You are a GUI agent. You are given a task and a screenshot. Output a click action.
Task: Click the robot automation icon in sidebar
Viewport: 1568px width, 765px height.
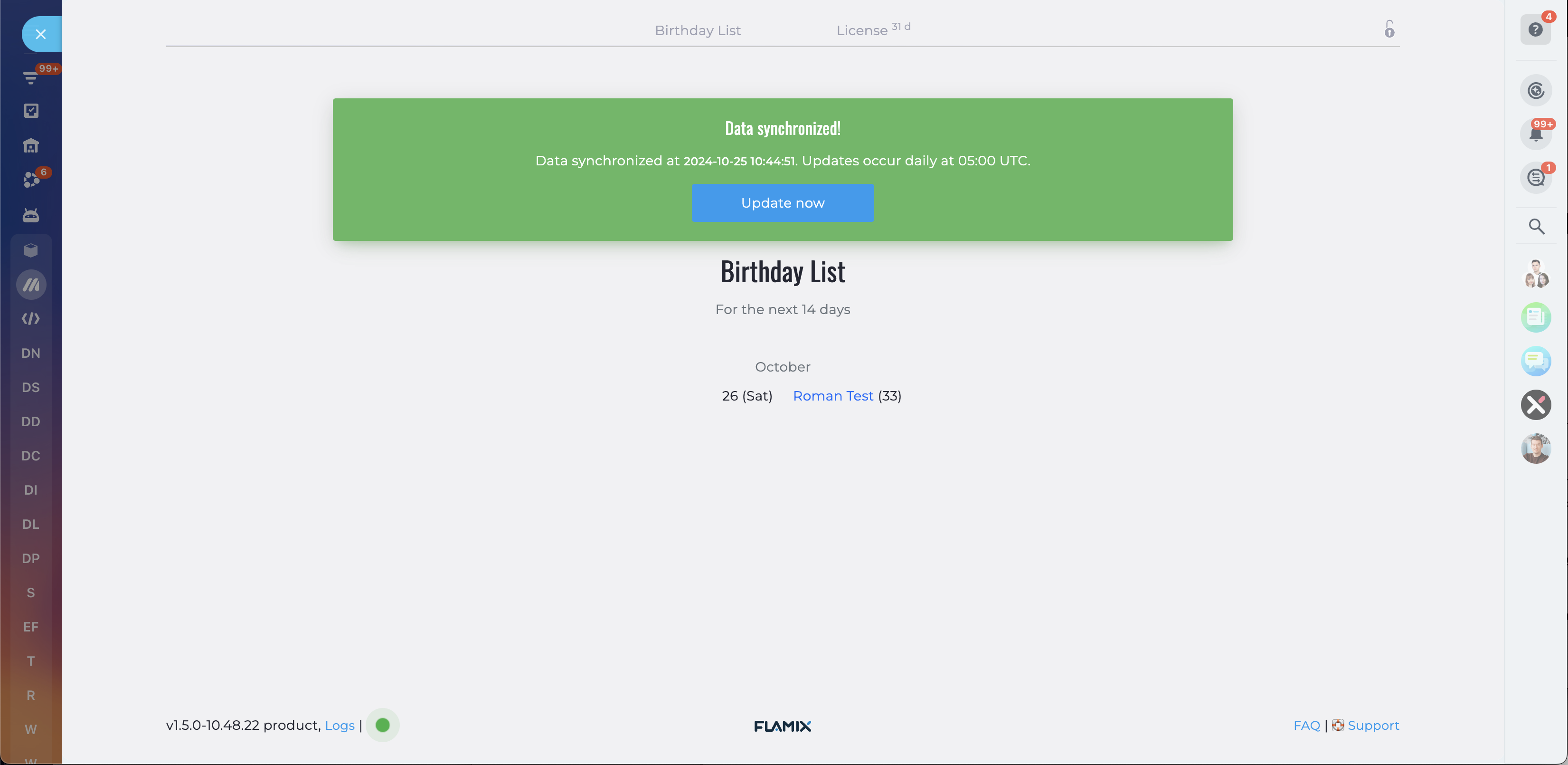pos(31,216)
